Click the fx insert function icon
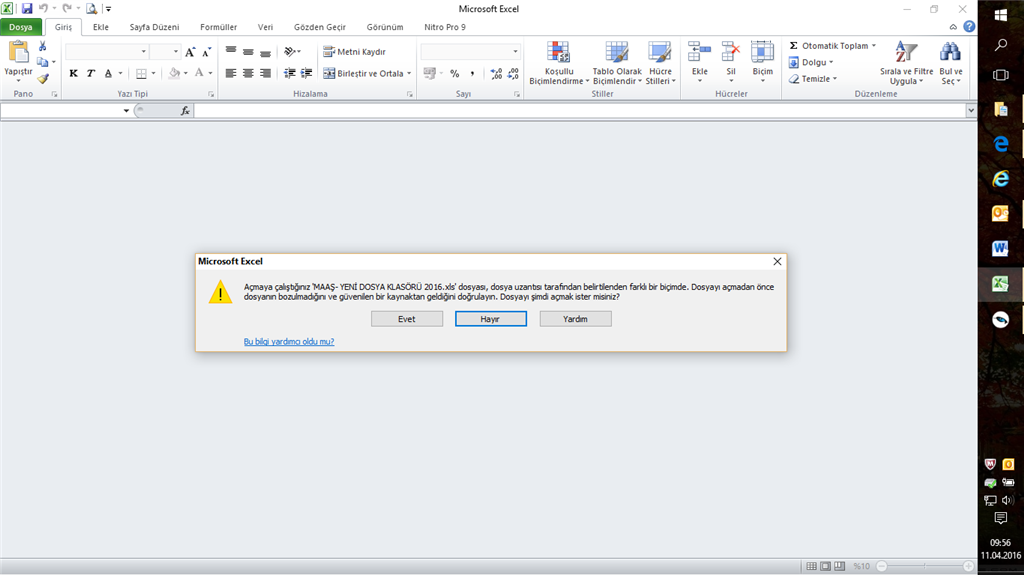Screen dimensions: 1024x575 click(x=185, y=111)
